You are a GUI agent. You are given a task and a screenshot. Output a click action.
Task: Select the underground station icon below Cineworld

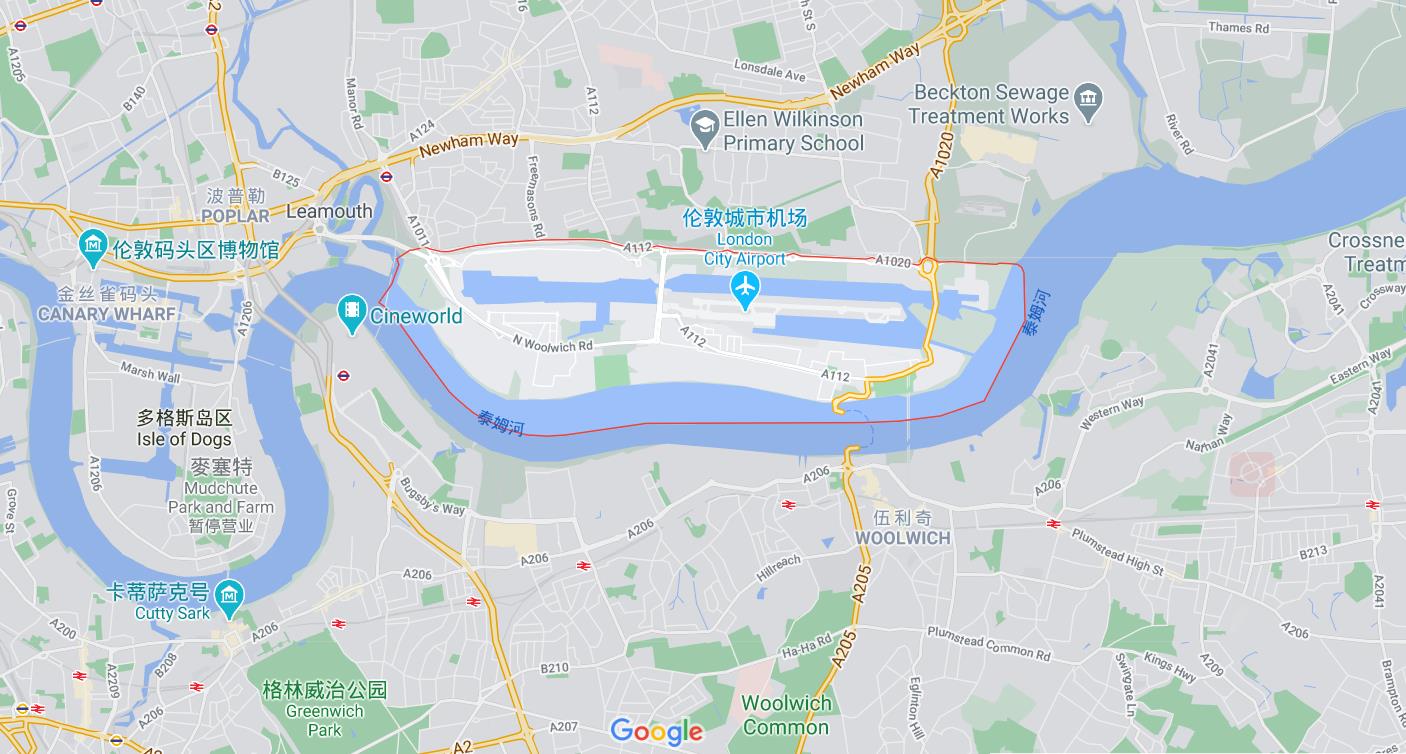pos(344,376)
